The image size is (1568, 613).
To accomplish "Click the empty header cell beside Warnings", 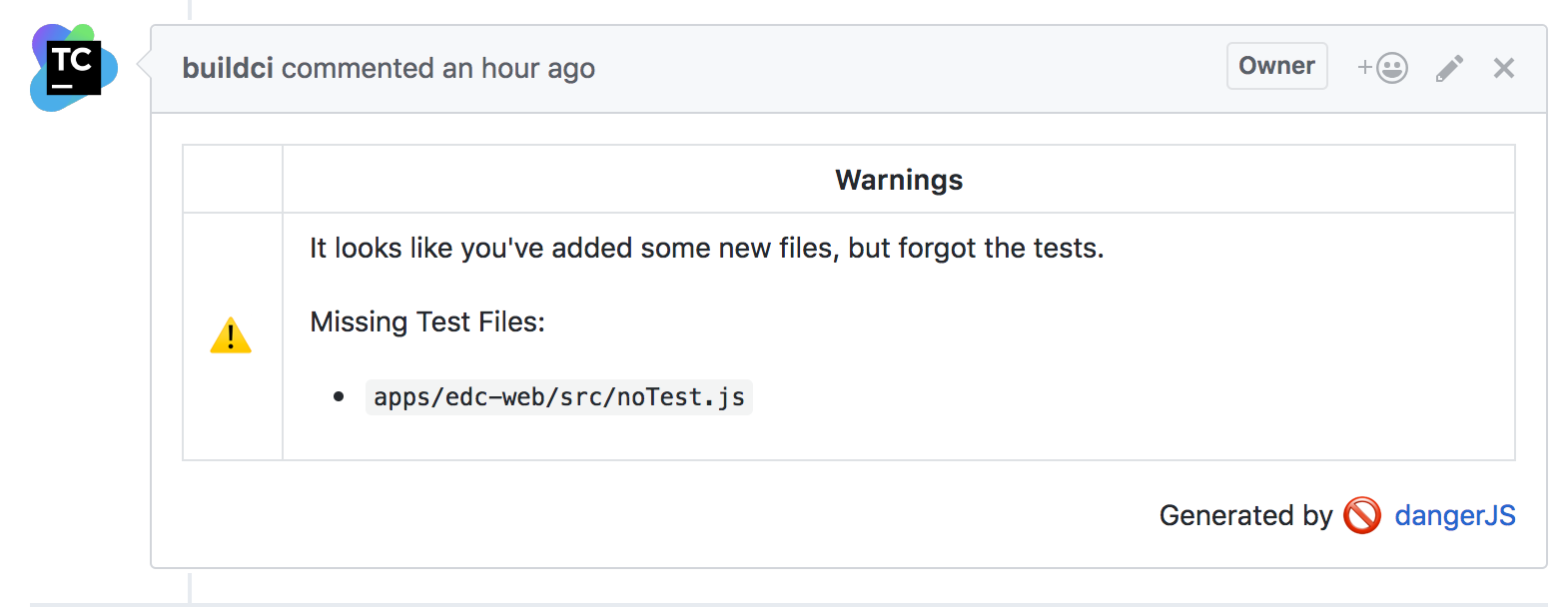I will [x=233, y=180].
